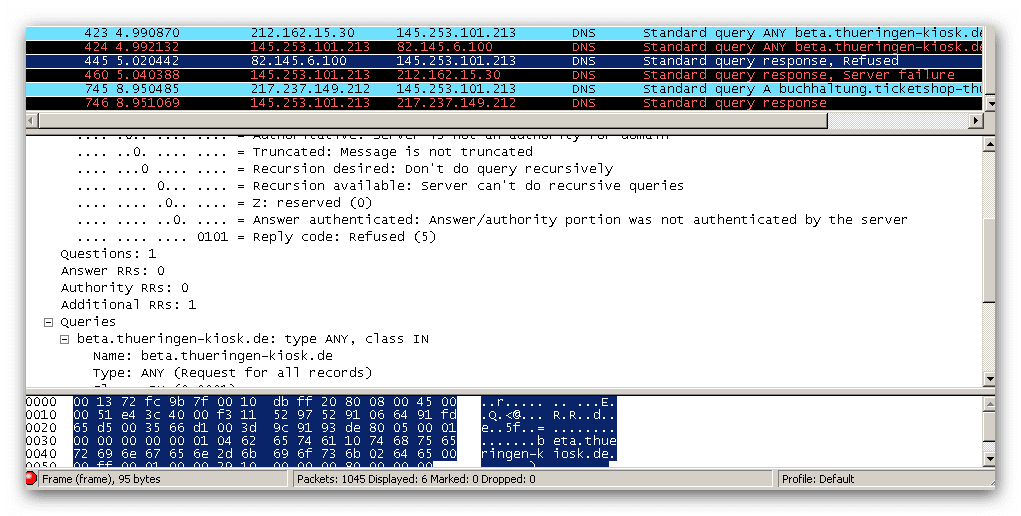This screenshot has height=516, width=1021.
Task: Click 'Frame (frame), 95 bytes' status field
Action: [163, 479]
